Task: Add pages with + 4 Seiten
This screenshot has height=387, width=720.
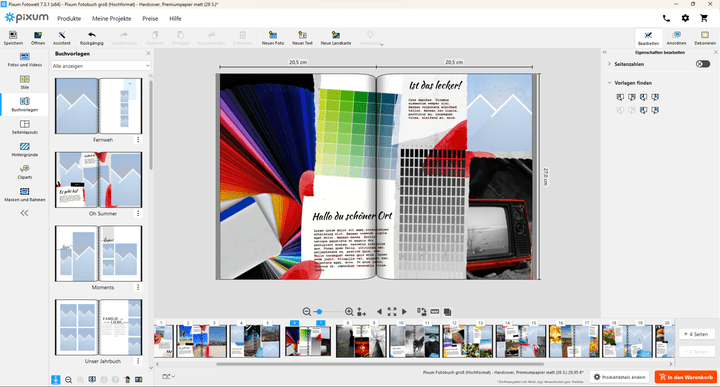Action: click(696, 334)
